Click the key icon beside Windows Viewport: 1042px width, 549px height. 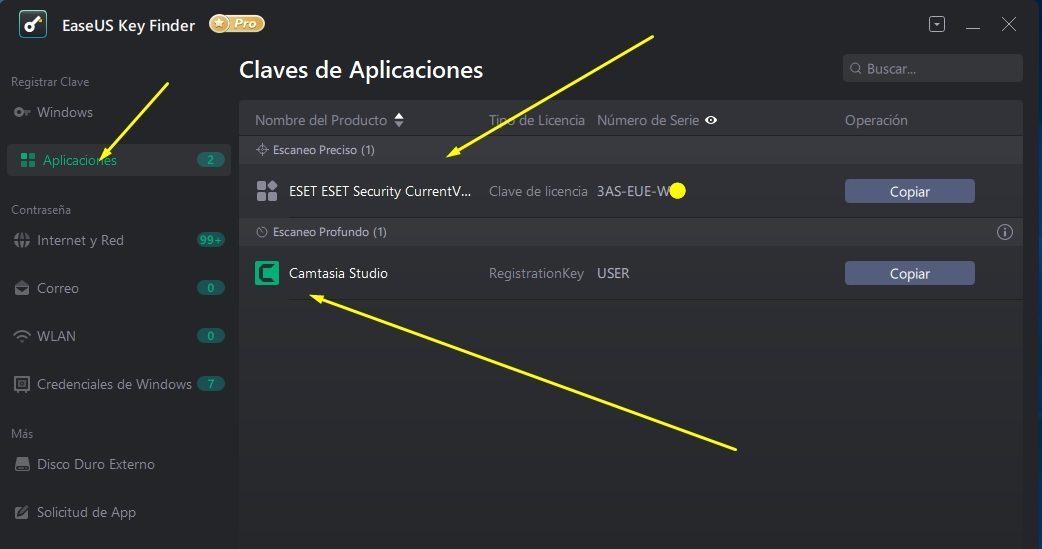[22, 112]
